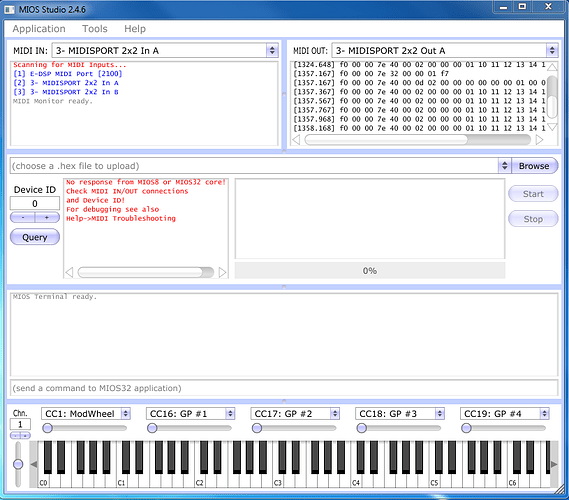The width and height of the screenshot is (569, 500).
Task: Click the CC18 GP #3 slider knob
Action: 362,429
